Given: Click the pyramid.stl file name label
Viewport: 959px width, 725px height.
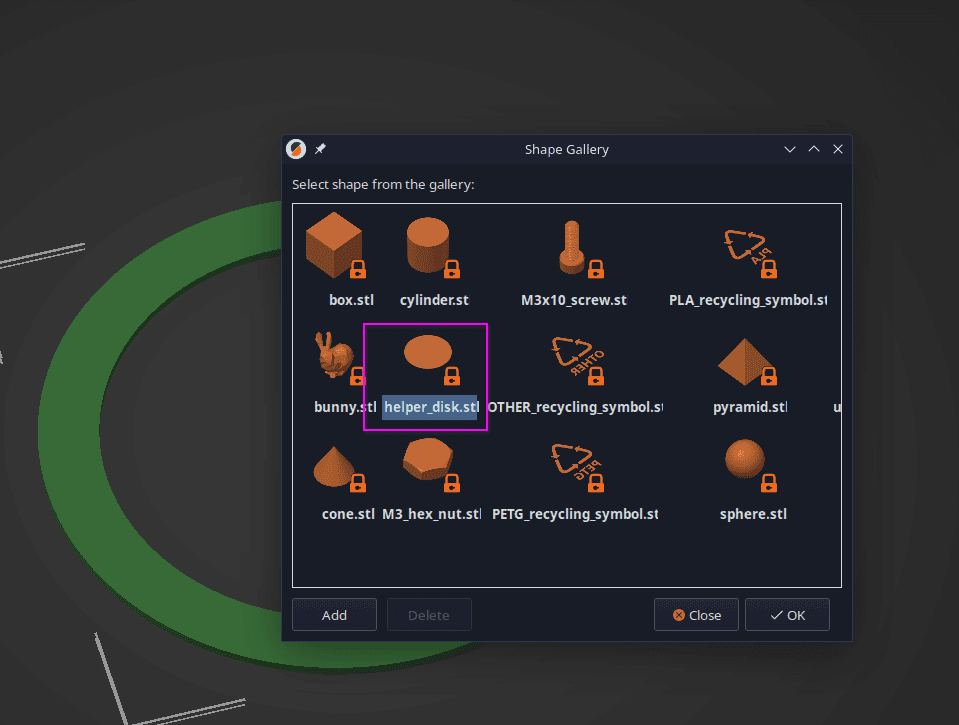Looking at the screenshot, I should [x=750, y=407].
